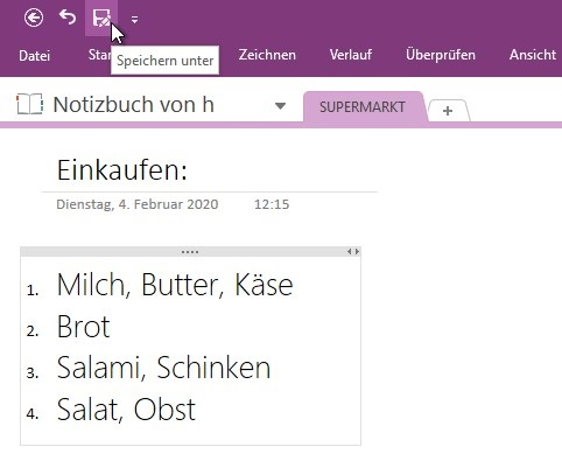Click the 12:15 time stamp
The width and height of the screenshot is (562, 454).
pos(272,204)
